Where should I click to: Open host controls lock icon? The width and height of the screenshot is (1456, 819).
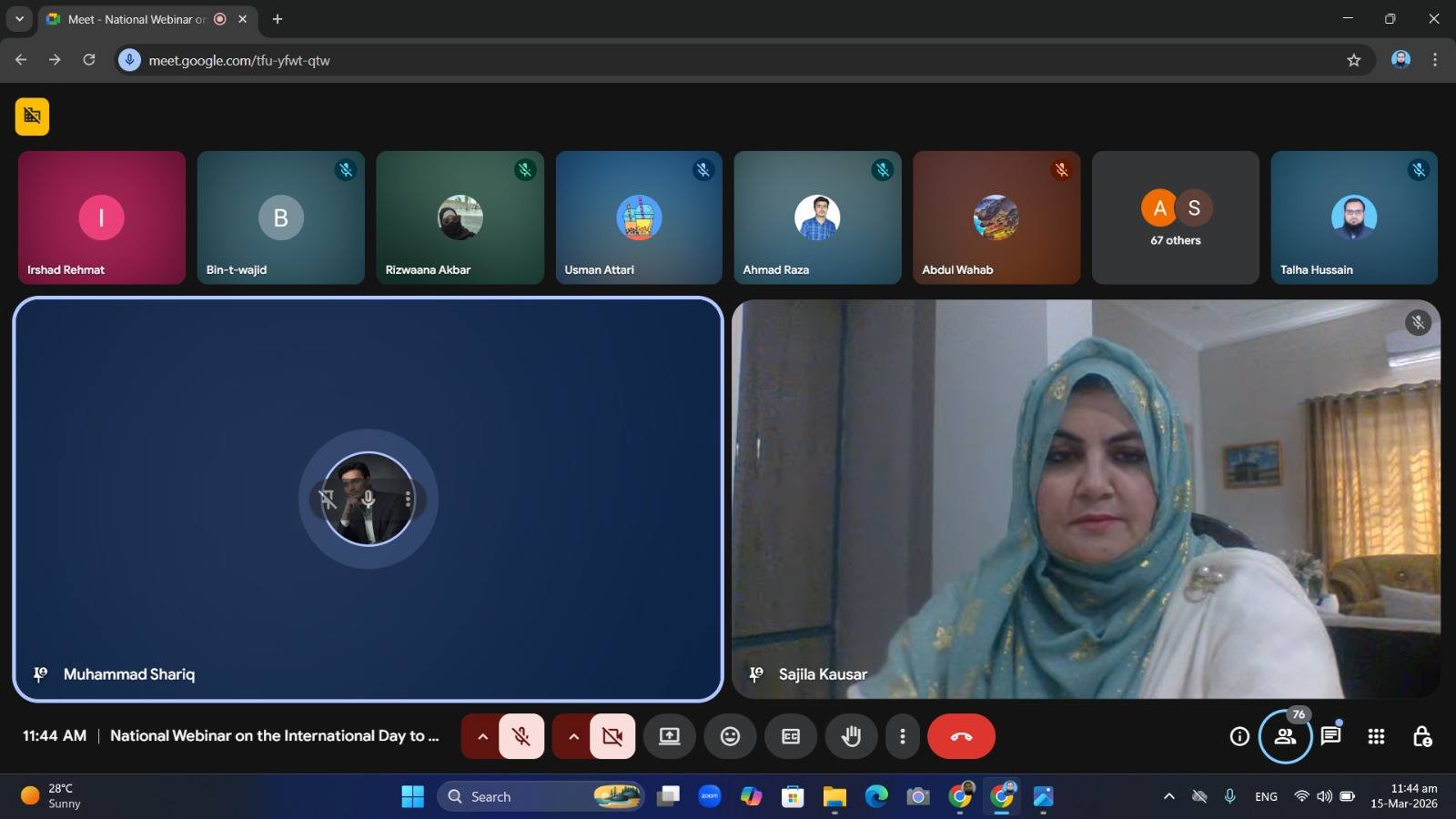point(1421,736)
